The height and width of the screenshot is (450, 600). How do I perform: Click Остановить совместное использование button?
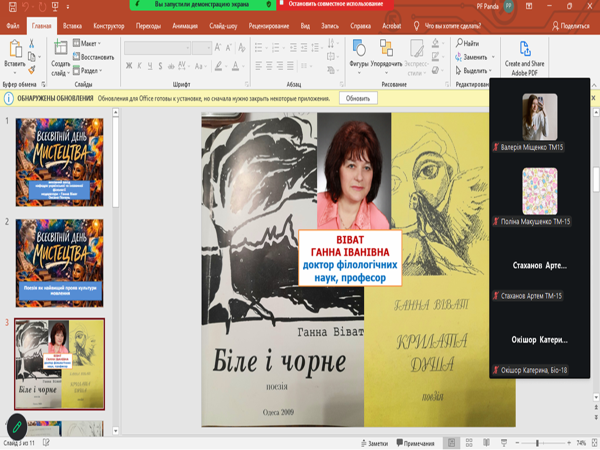coord(335,4)
